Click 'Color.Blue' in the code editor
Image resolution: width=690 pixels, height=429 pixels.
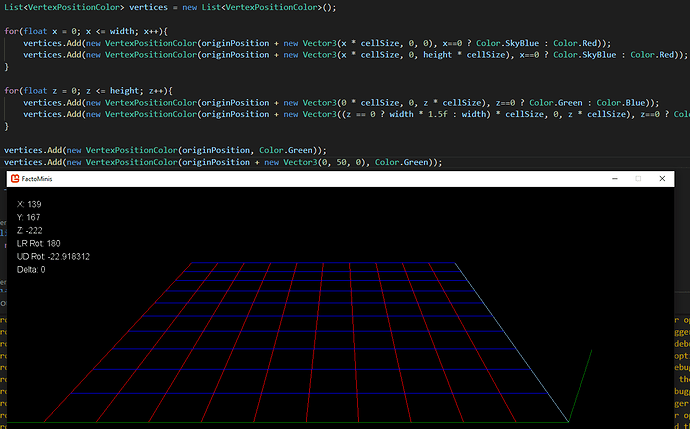click(620, 103)
